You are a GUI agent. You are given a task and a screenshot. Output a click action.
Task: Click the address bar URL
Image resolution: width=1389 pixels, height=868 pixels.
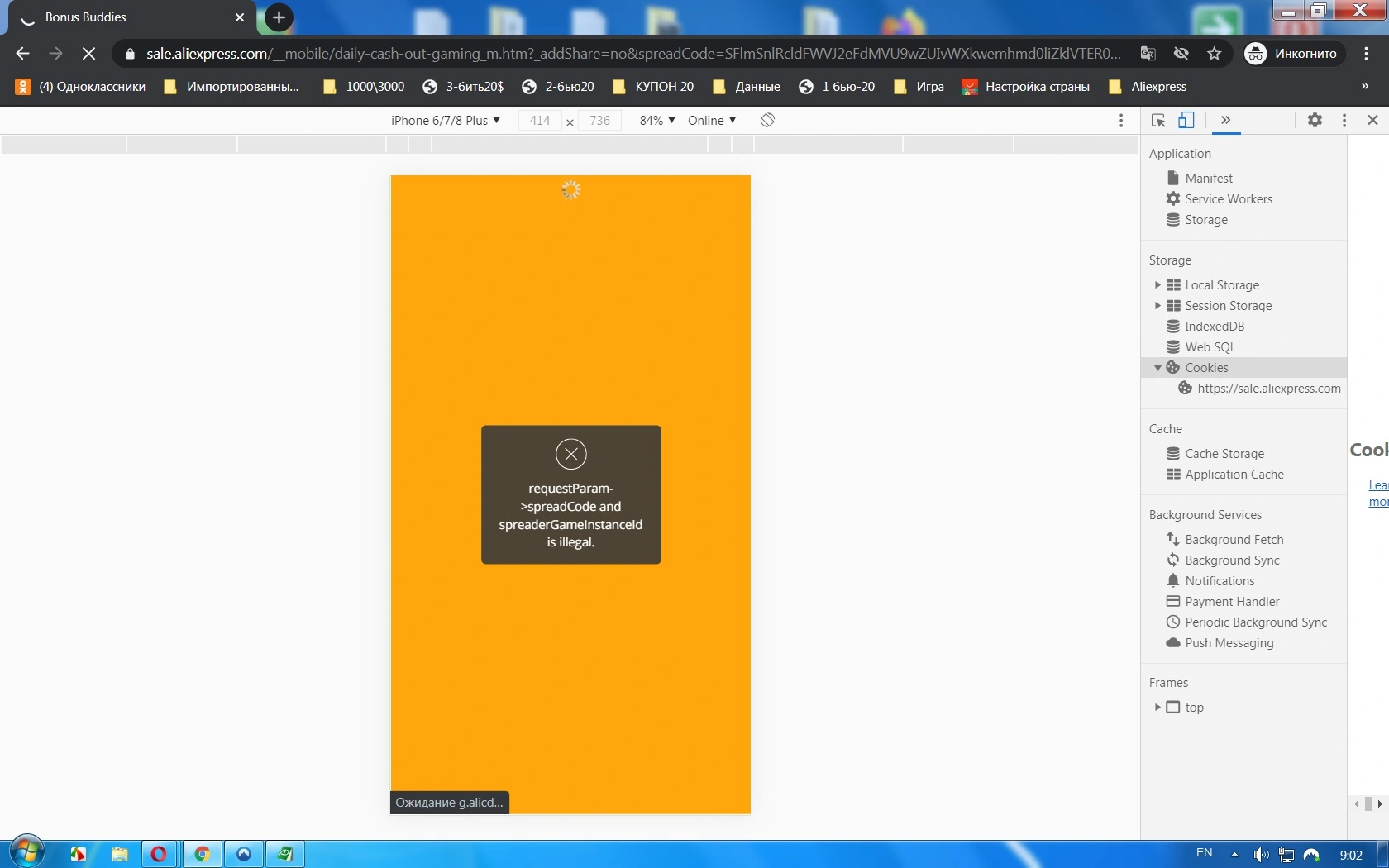(x=633, y=54)
